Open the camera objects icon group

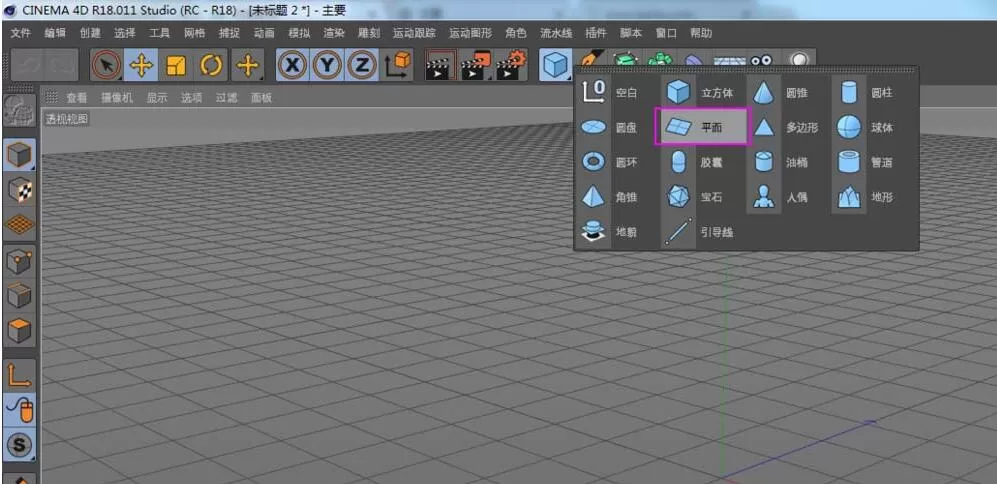click(760, 58)
